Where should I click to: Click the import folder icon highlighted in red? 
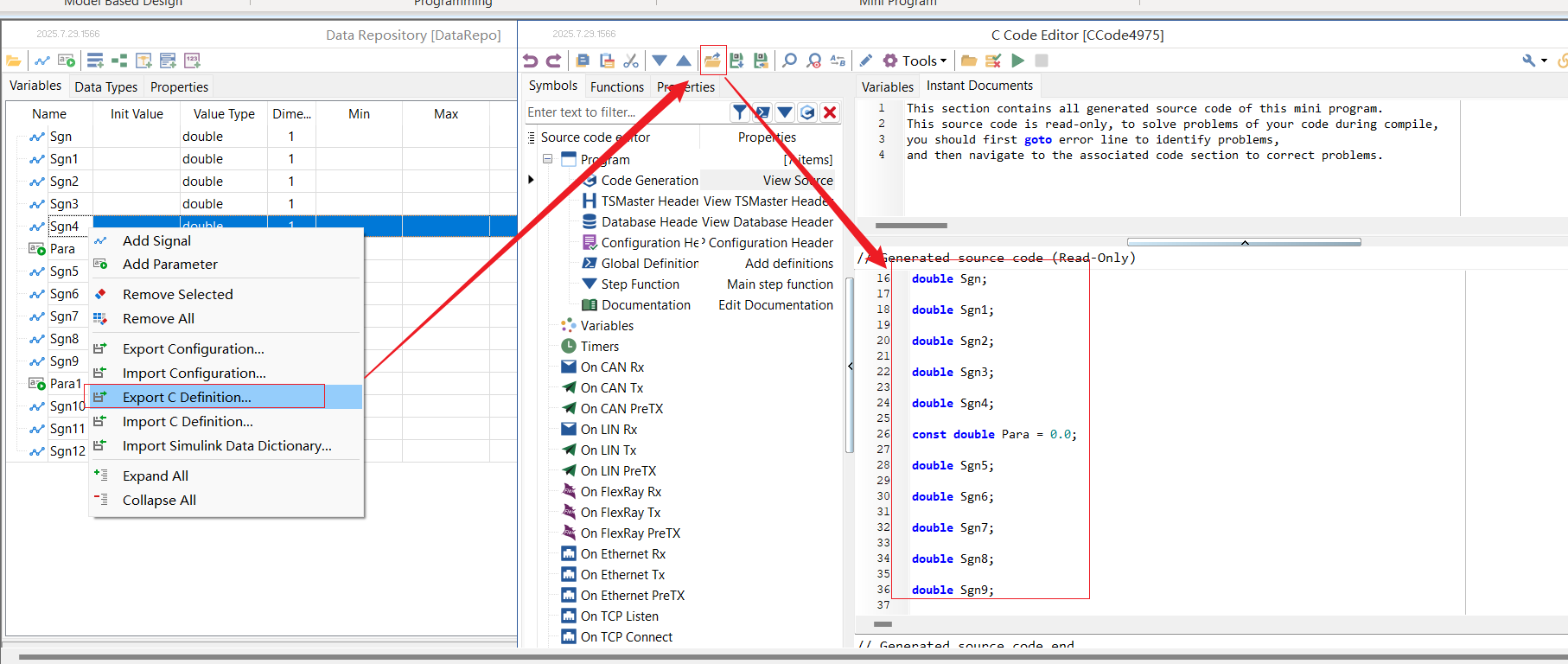point(712,61)
